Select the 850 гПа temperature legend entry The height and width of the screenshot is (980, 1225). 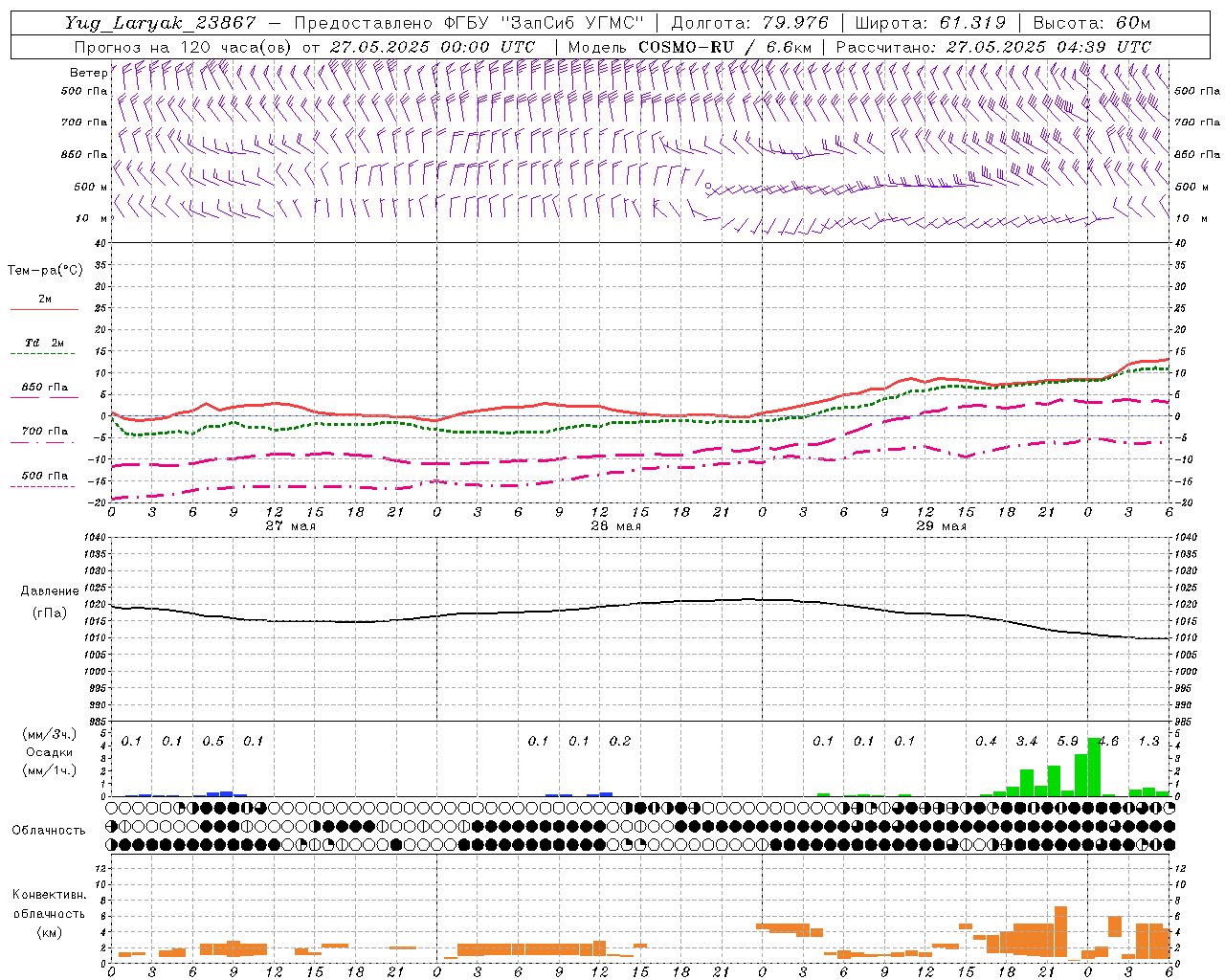point(44,388)
